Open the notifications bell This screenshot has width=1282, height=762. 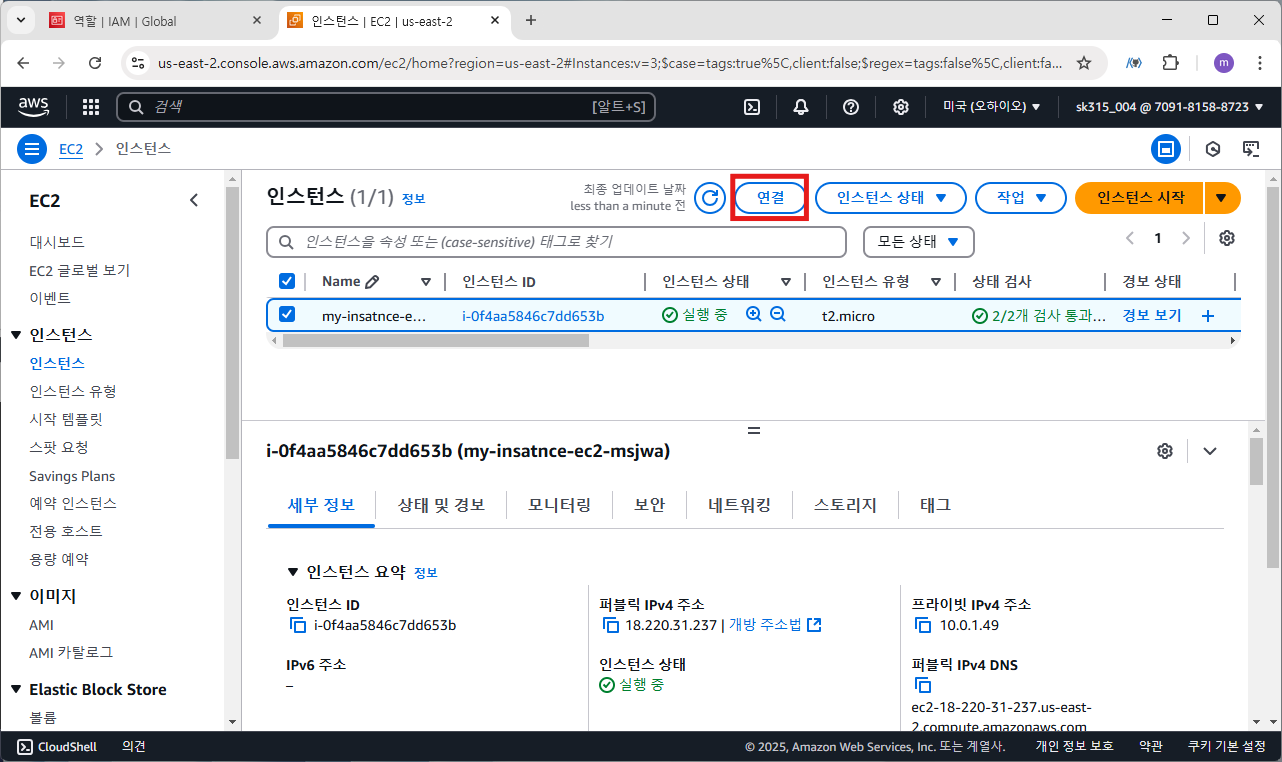pos(801,107)
